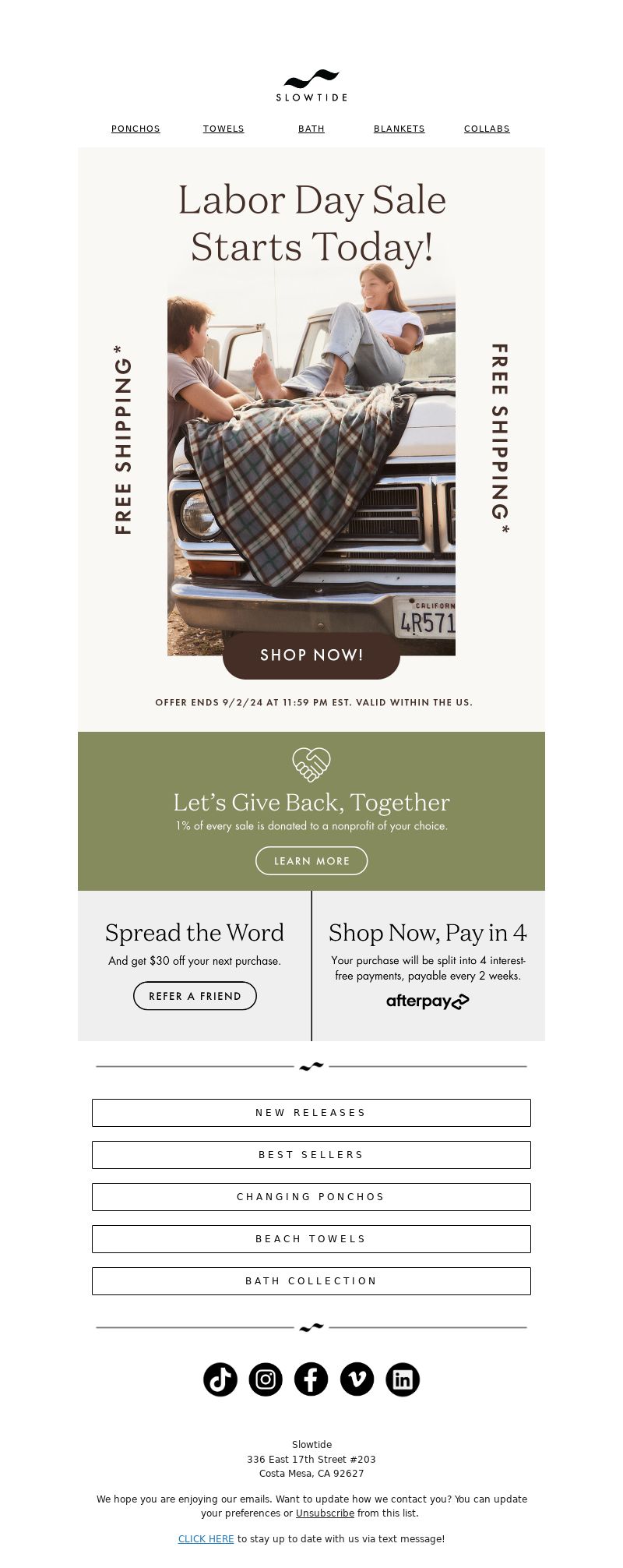The width and height of the screenshot is (623, 1568).
Task: Click the afterpay logo
Action: coord(428,1001)
